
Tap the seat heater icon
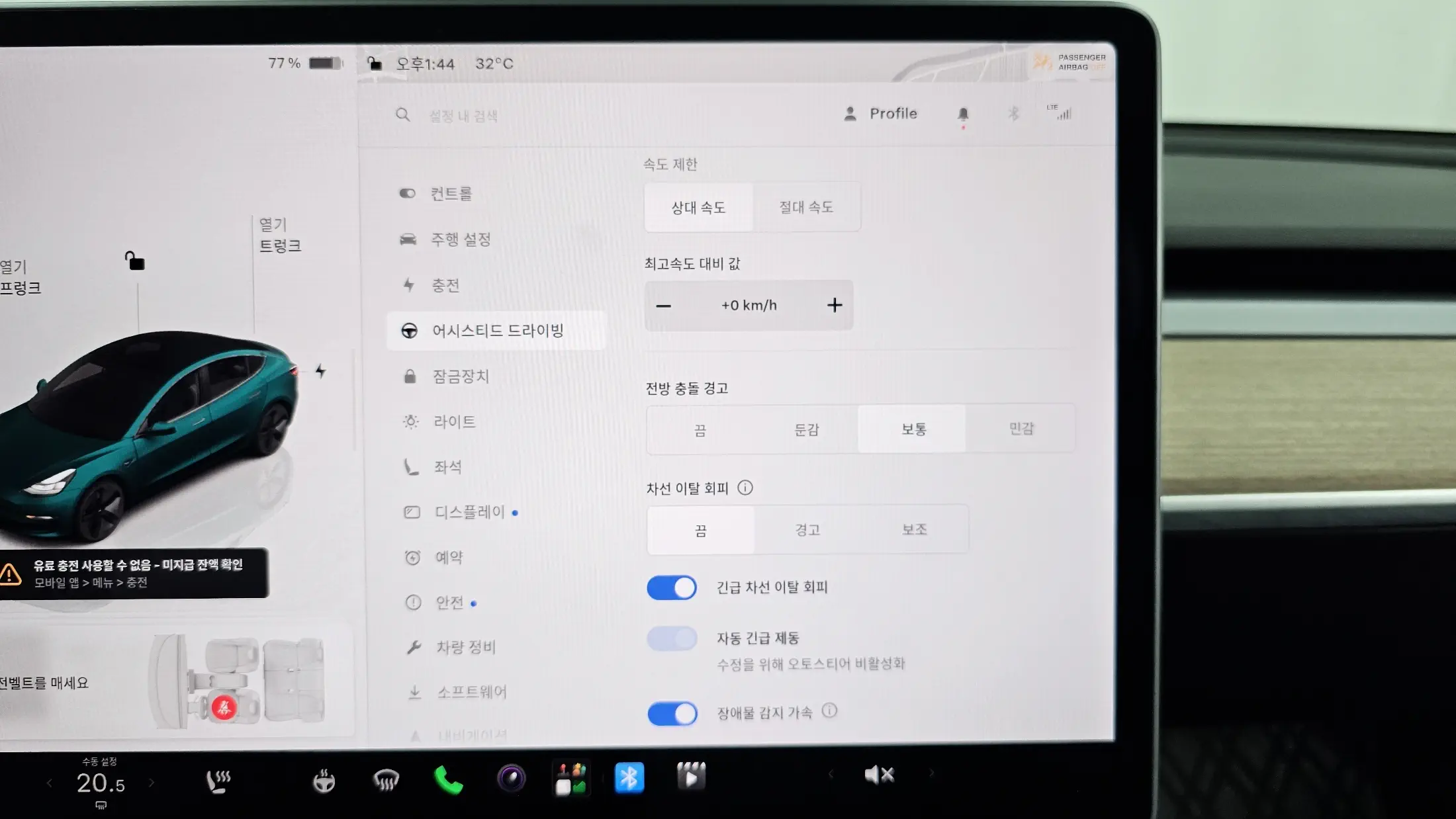218,781
